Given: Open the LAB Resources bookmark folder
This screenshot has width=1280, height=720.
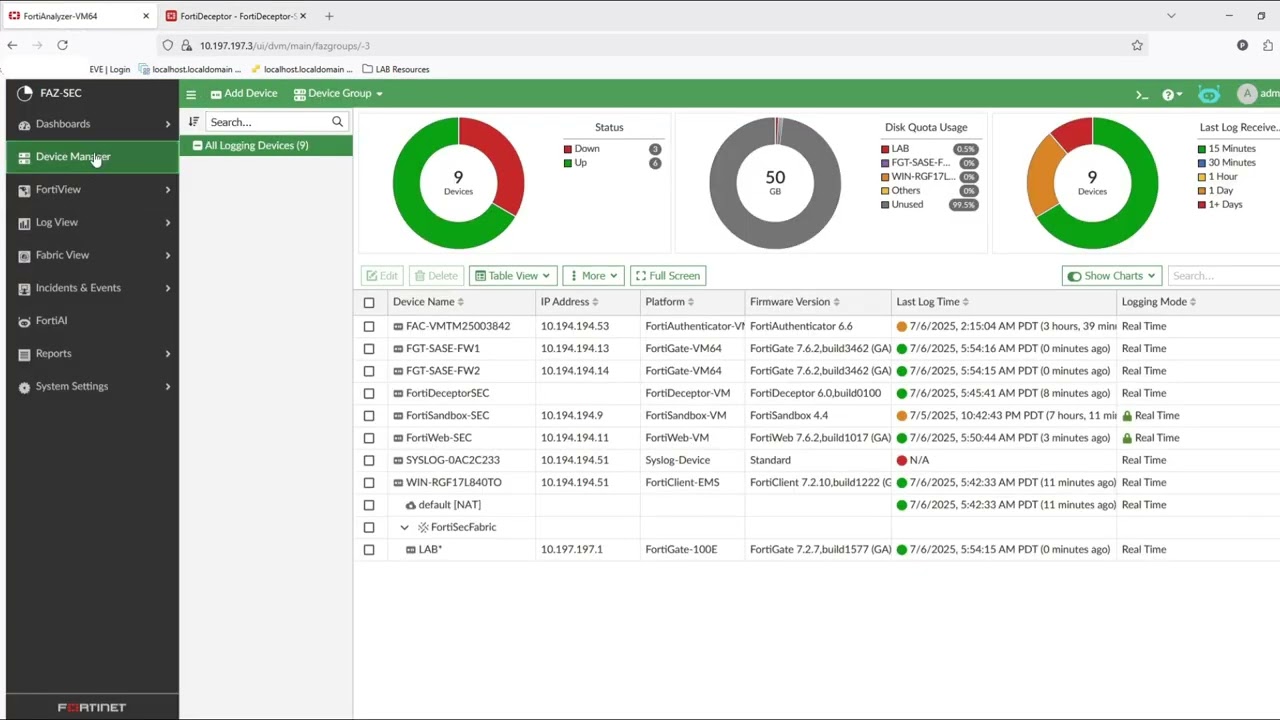Looking at the screenshot, I should [x=396, y=70].
